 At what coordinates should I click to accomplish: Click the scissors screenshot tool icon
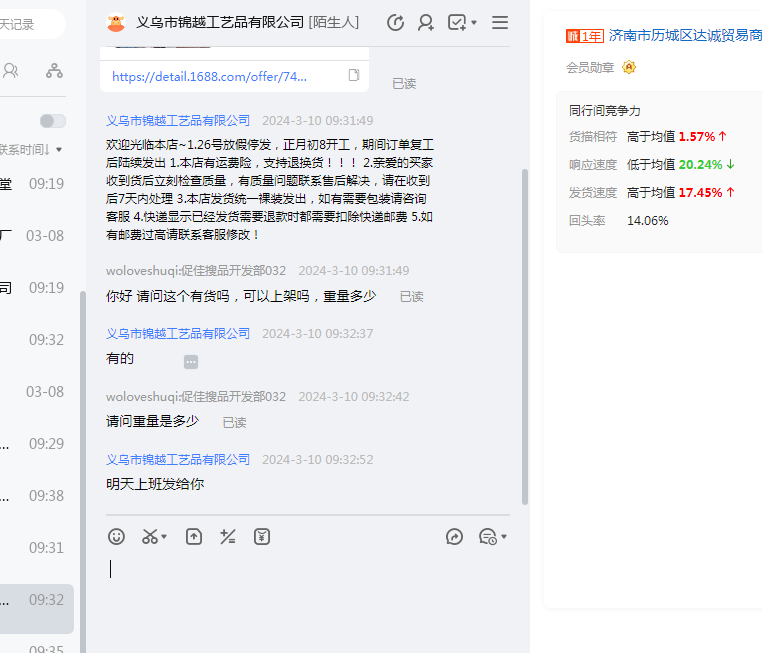click(149, 537)
